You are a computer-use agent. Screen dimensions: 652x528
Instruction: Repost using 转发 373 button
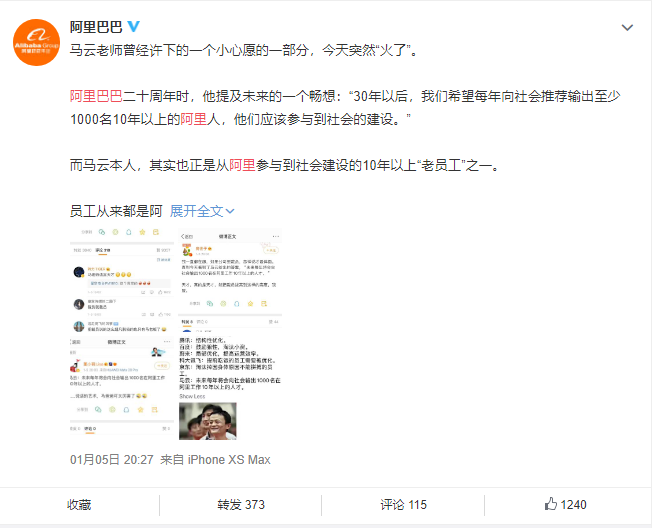click(241, 505)
